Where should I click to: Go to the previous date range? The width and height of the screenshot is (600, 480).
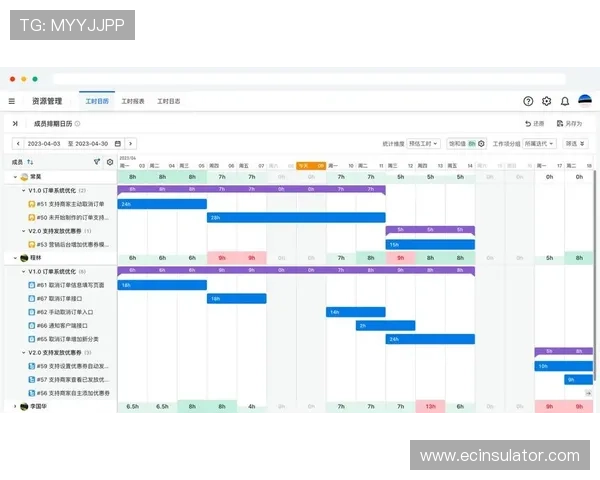point(18,144)
